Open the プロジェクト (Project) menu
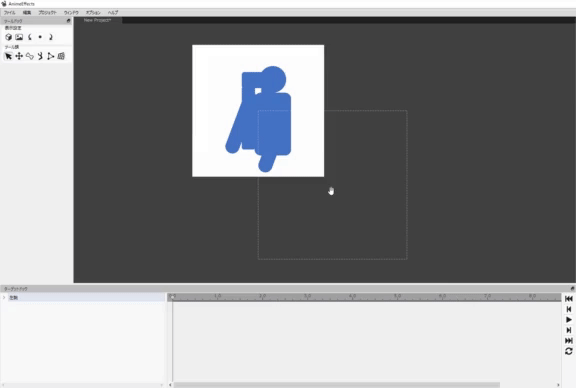The width and height of the screenshot is (576, 388). click(x=47, y=12)
